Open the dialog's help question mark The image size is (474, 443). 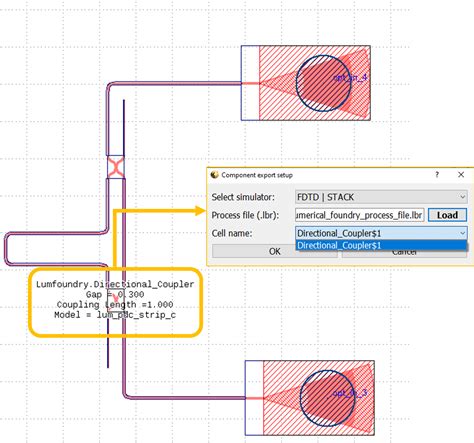437,175
